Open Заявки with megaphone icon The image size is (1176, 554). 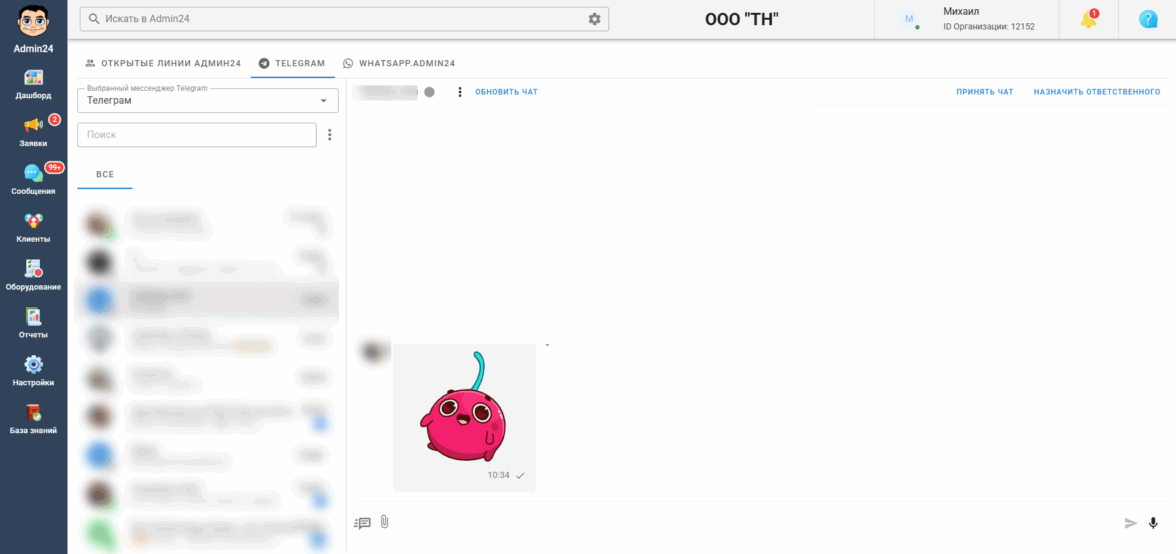tap(33, 125)
